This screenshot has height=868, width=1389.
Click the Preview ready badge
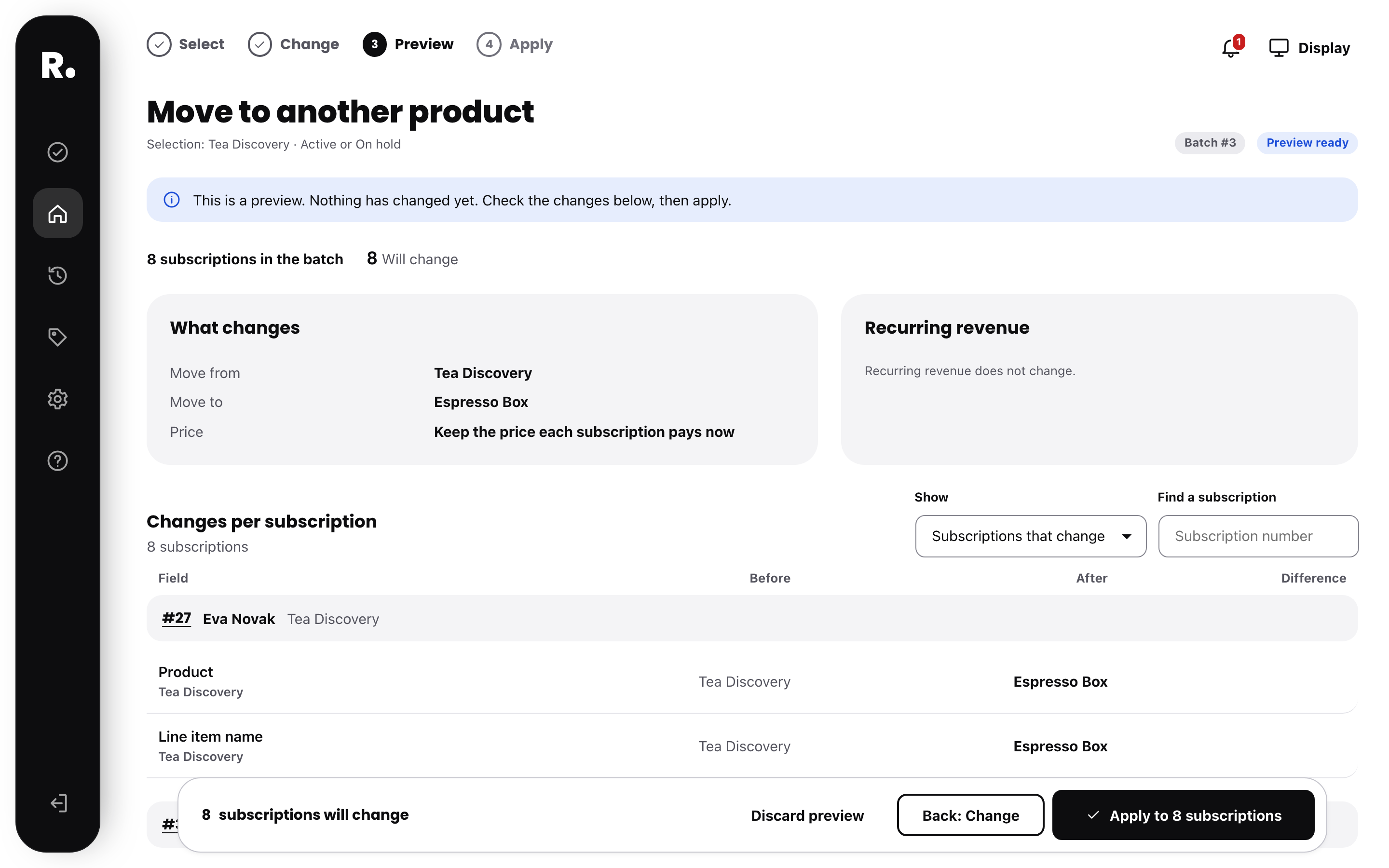click(x=1307, y=142)
